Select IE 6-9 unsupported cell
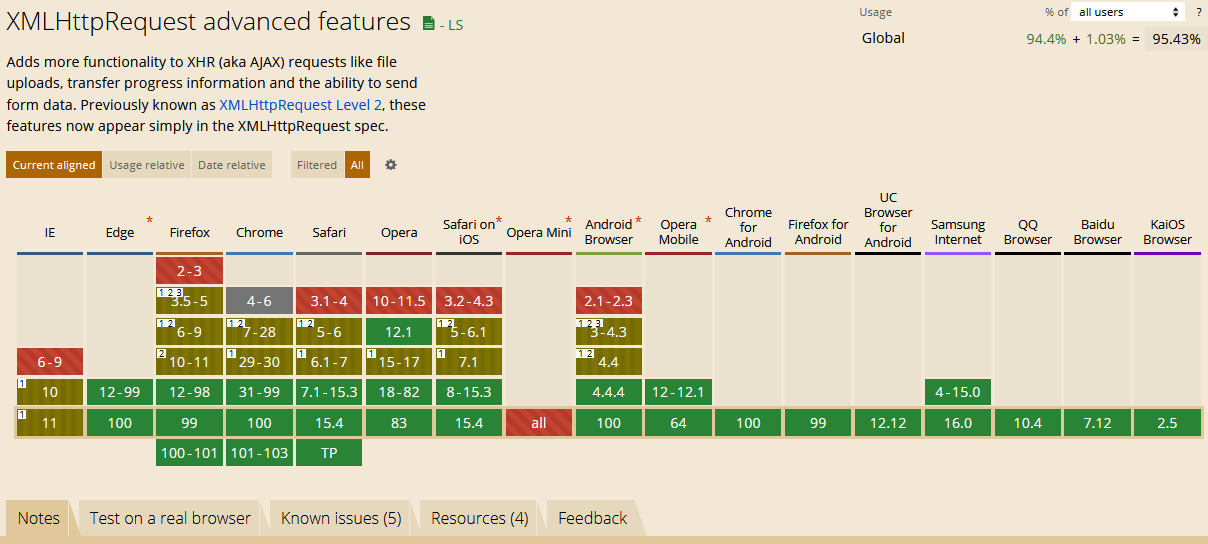 click(50, 362)
